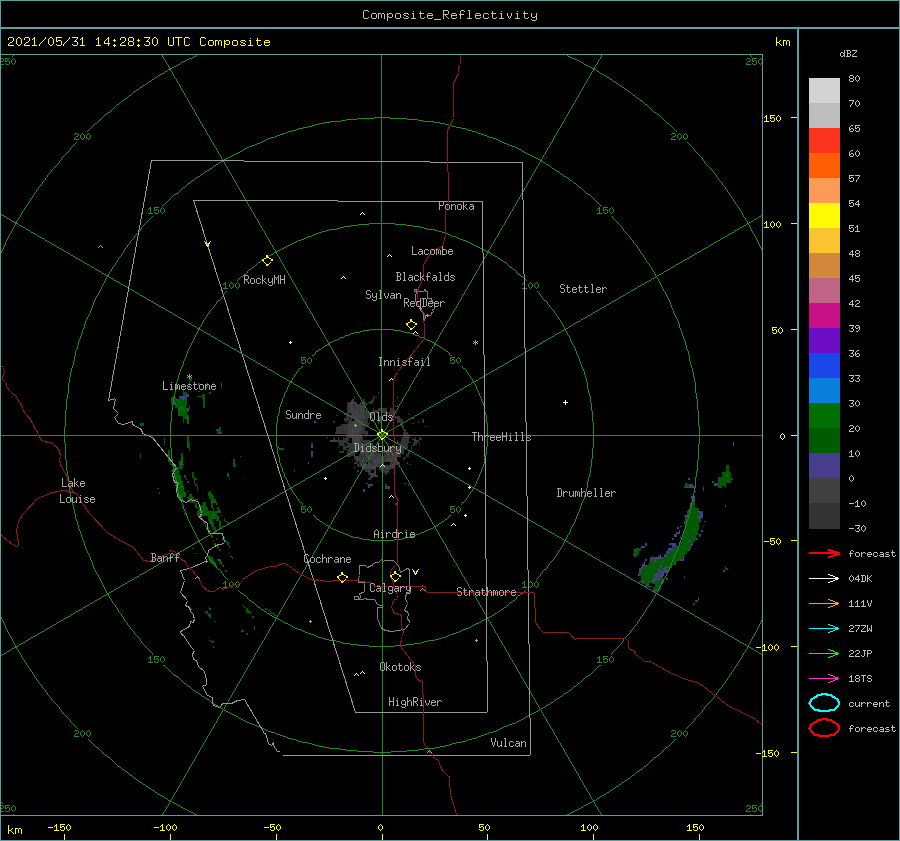900x841 pixels.
Task: Select the white 04DK arrow icon
Action: [x=824, y=578]
